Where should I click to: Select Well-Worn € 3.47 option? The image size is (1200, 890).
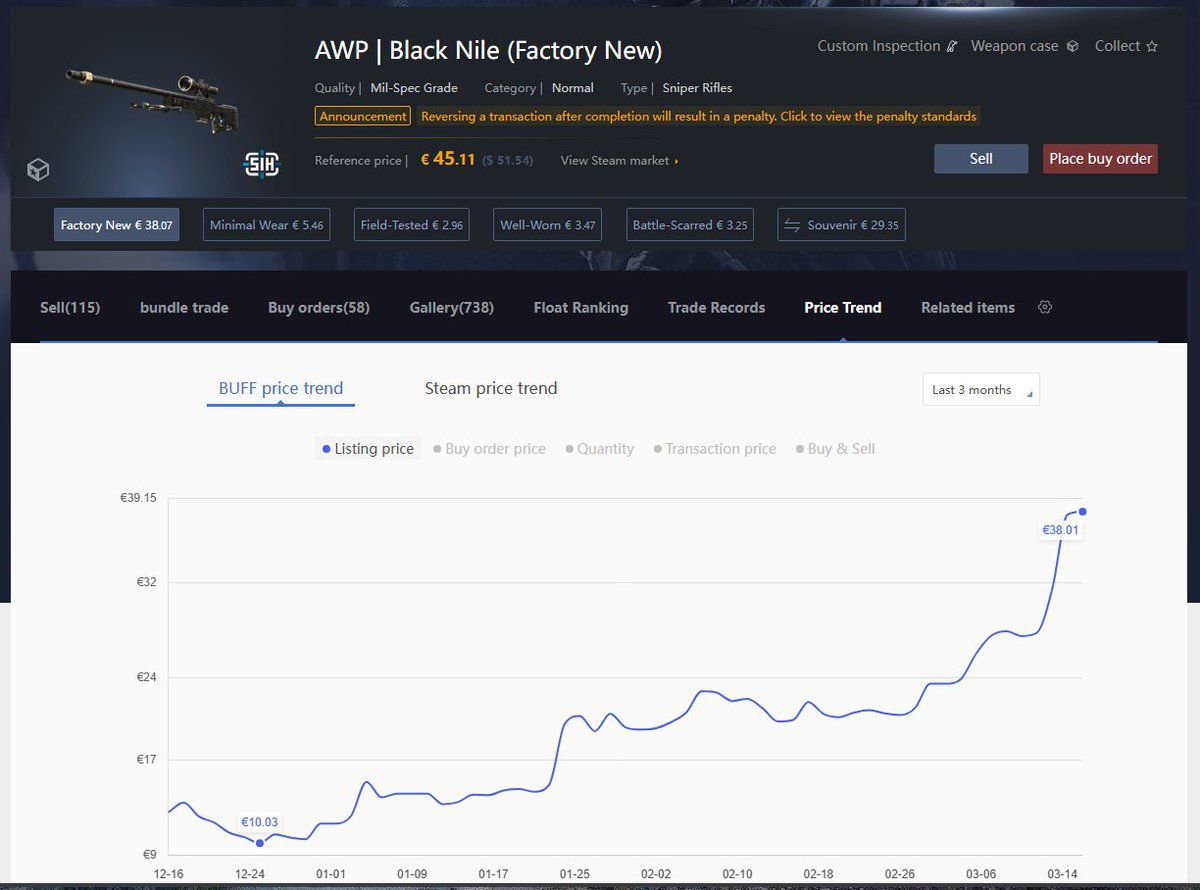point(548,225)
